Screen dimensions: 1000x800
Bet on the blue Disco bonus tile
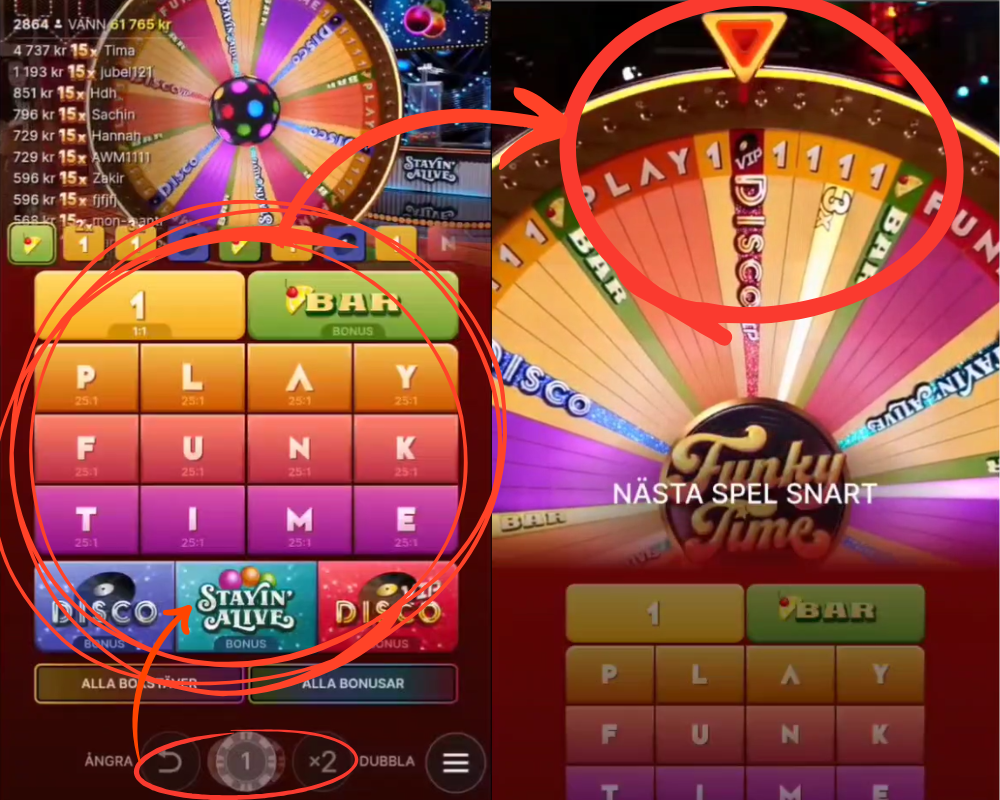coord(105,607)
